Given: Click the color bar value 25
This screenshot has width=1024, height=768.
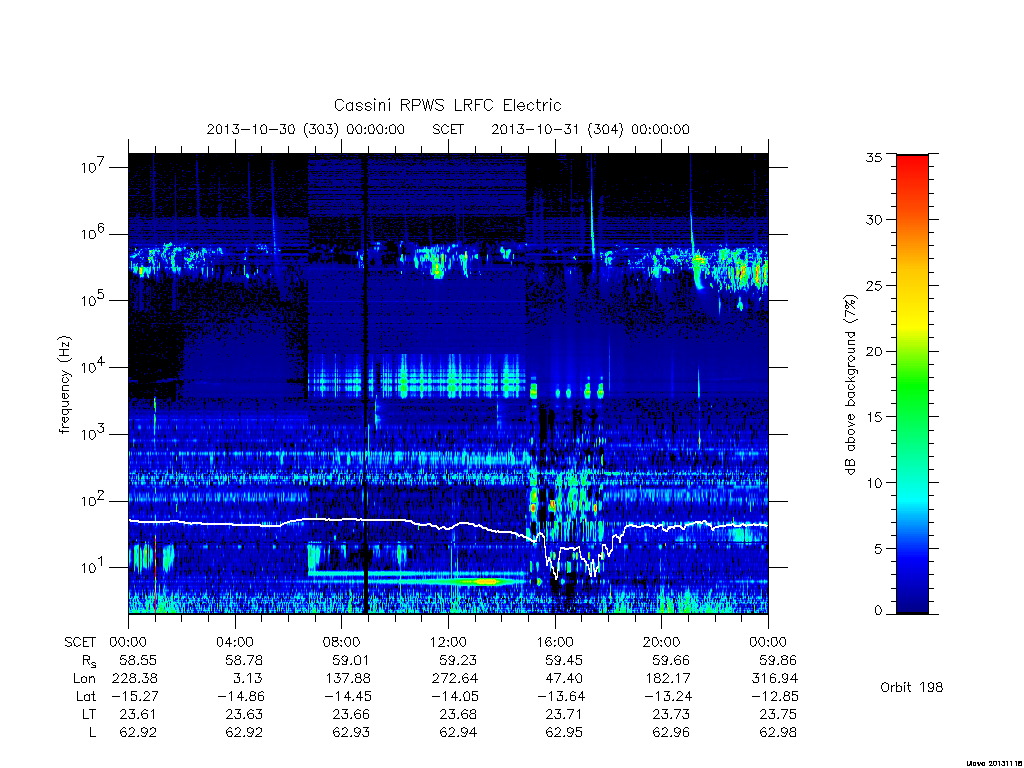Looking at the screenshot, I should click(874, 285).
